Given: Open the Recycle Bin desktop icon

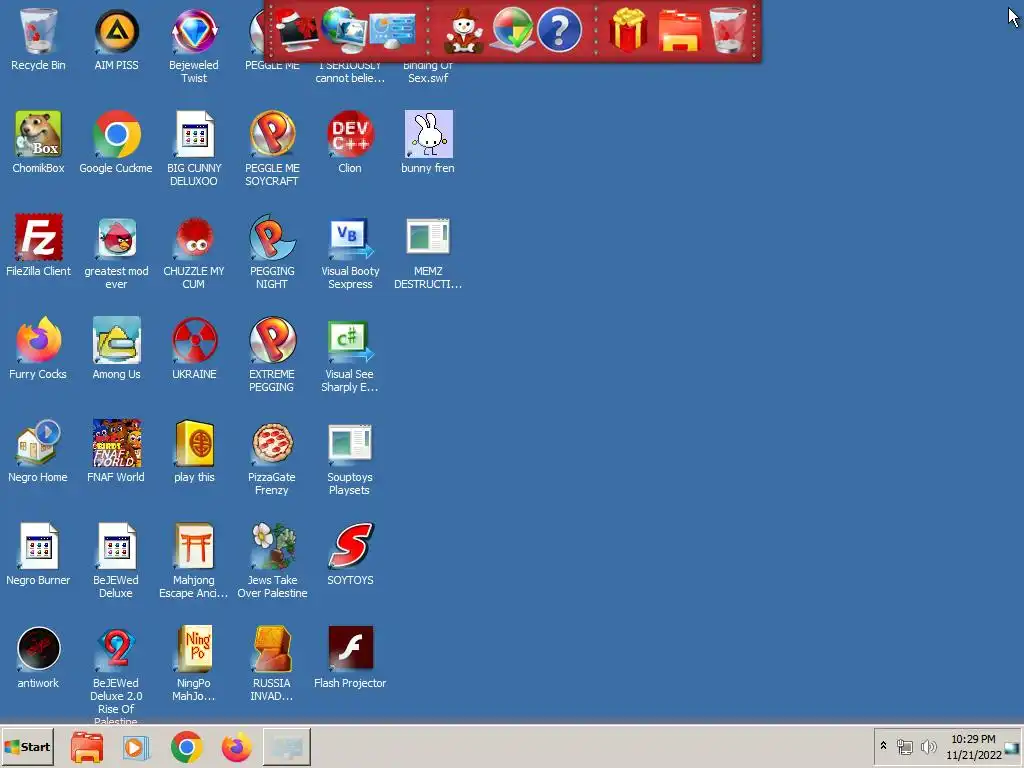Looking at the screenshot, I should pos(38,39).
